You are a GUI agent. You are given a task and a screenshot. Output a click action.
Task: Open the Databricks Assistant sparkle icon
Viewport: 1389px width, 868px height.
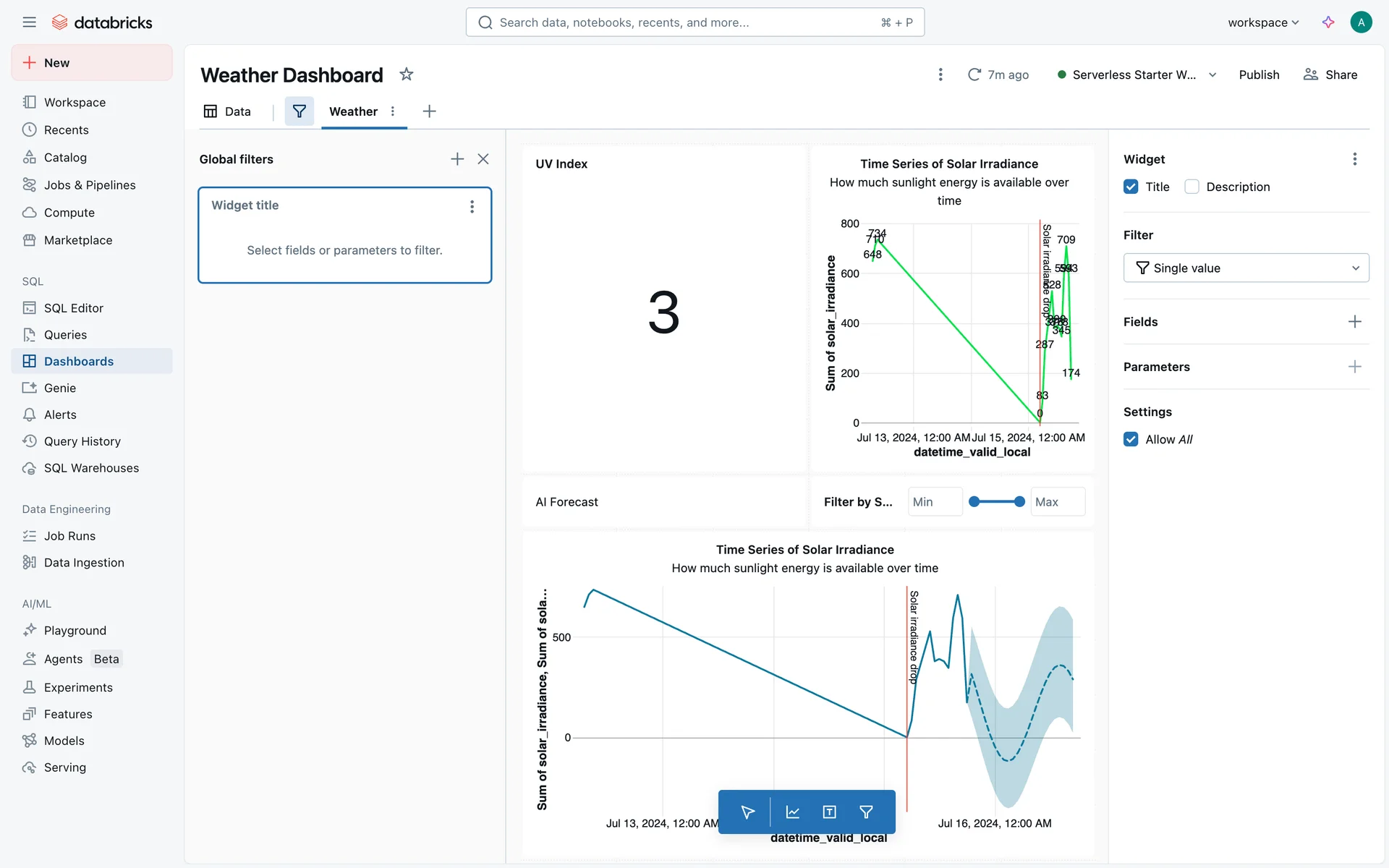point(1328,22)
